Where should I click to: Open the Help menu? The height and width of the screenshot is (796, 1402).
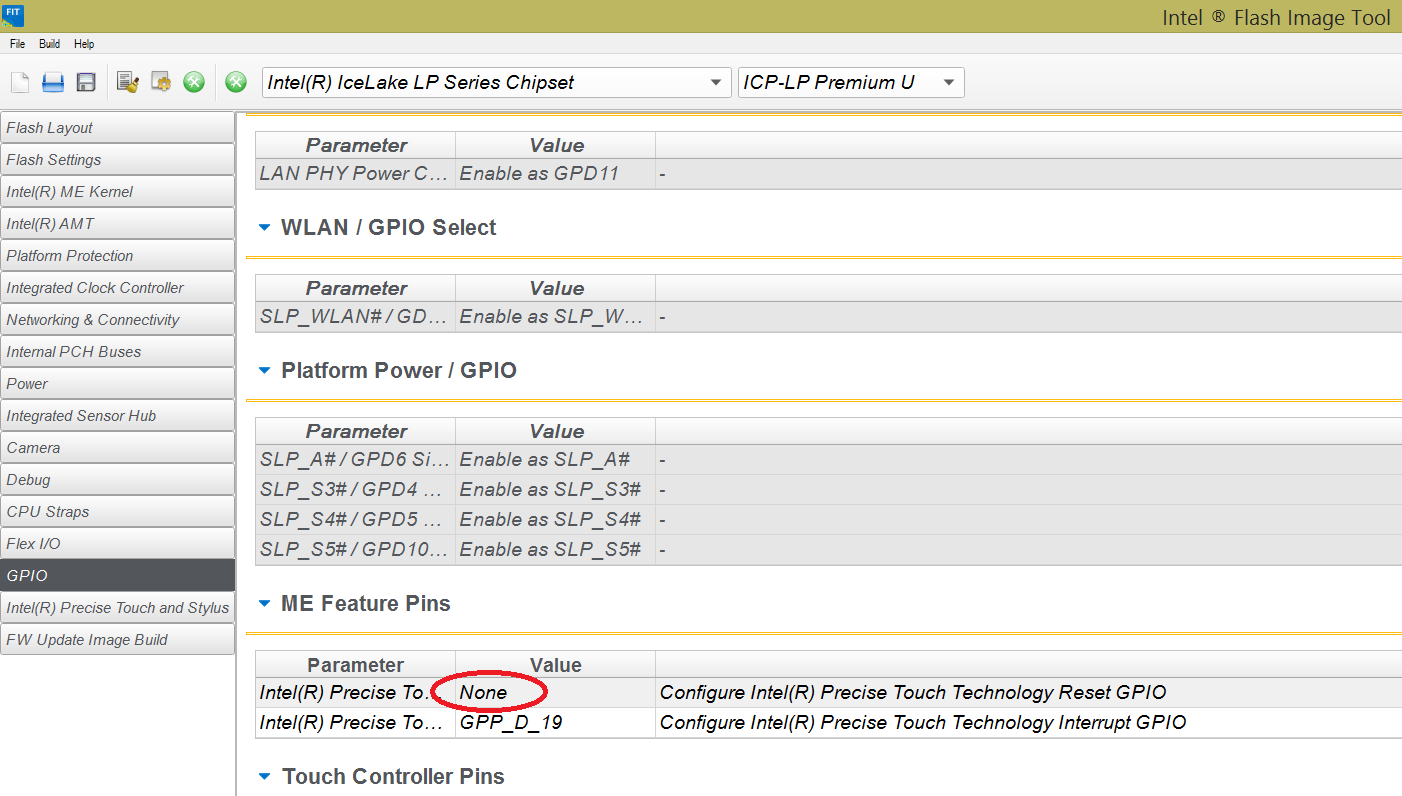[84, 44]
